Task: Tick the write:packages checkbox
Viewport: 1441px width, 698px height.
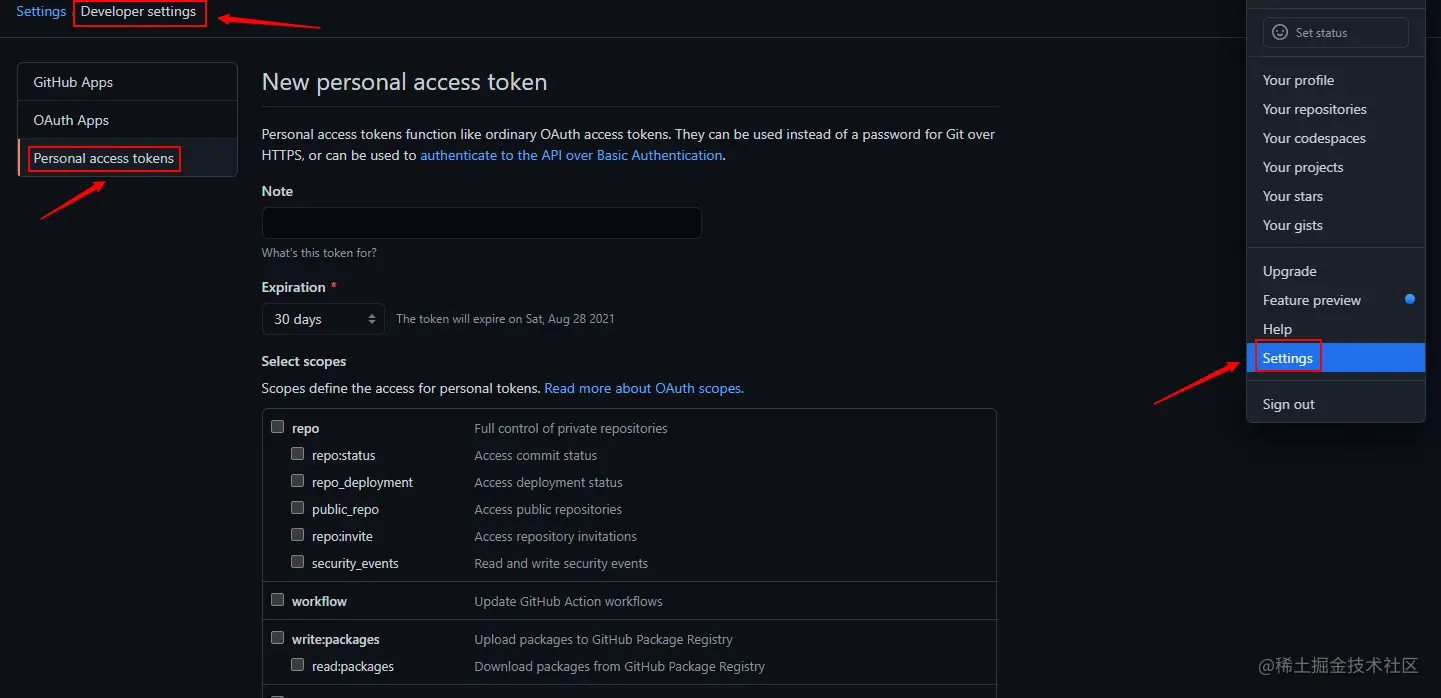Action: click(x=278, y=637)
